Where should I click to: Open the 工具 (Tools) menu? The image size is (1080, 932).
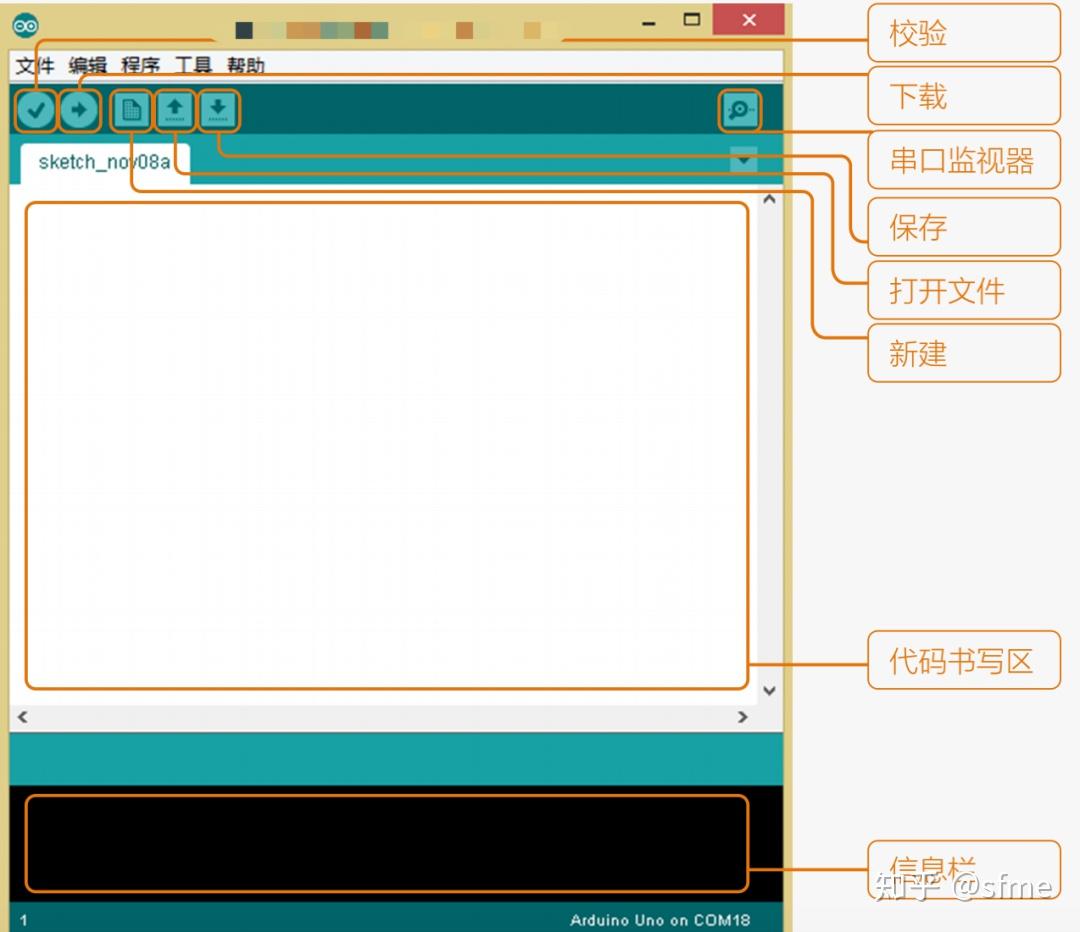192,65
